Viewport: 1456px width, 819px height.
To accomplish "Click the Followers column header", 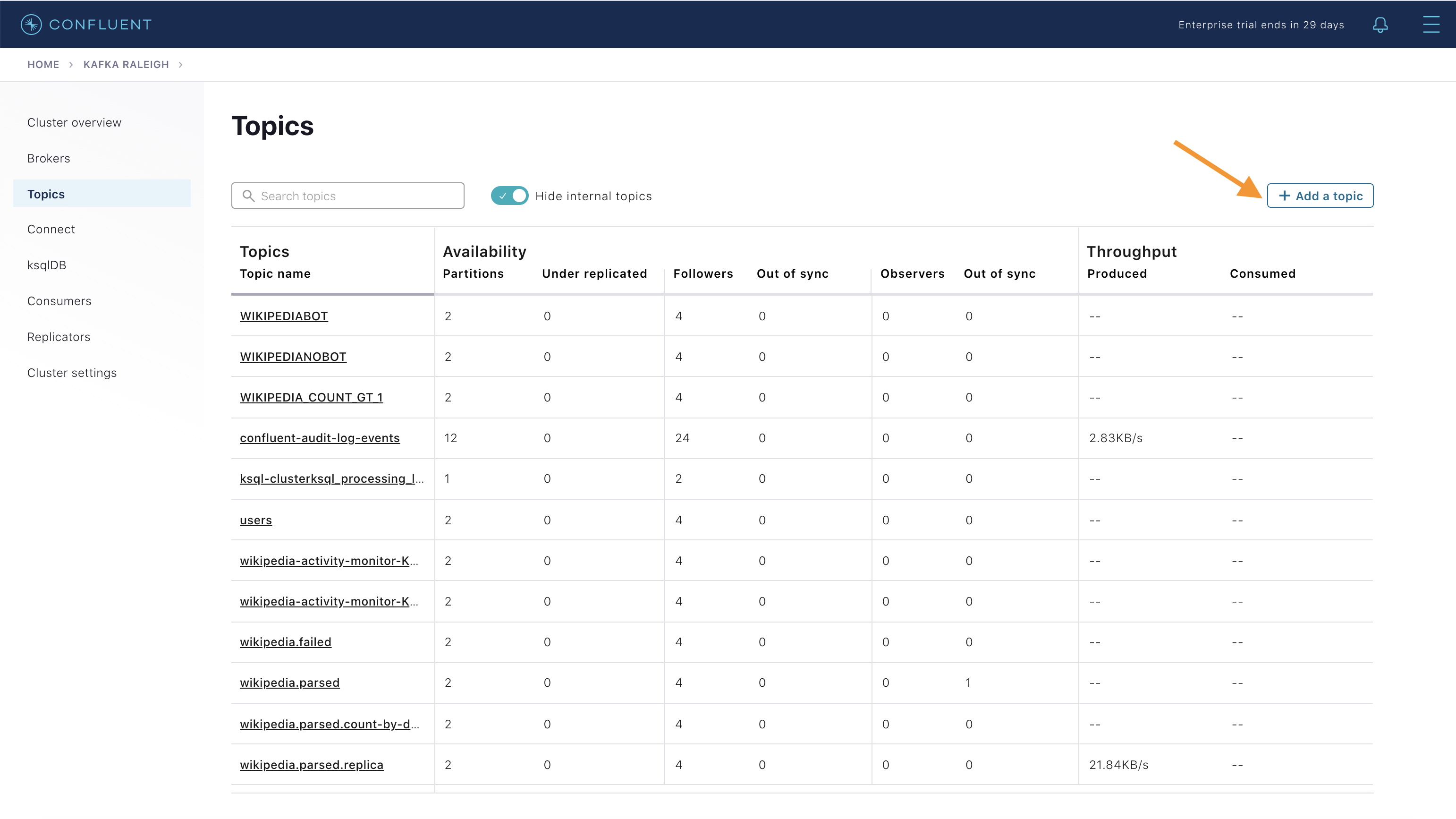I will tap(703, 274).
